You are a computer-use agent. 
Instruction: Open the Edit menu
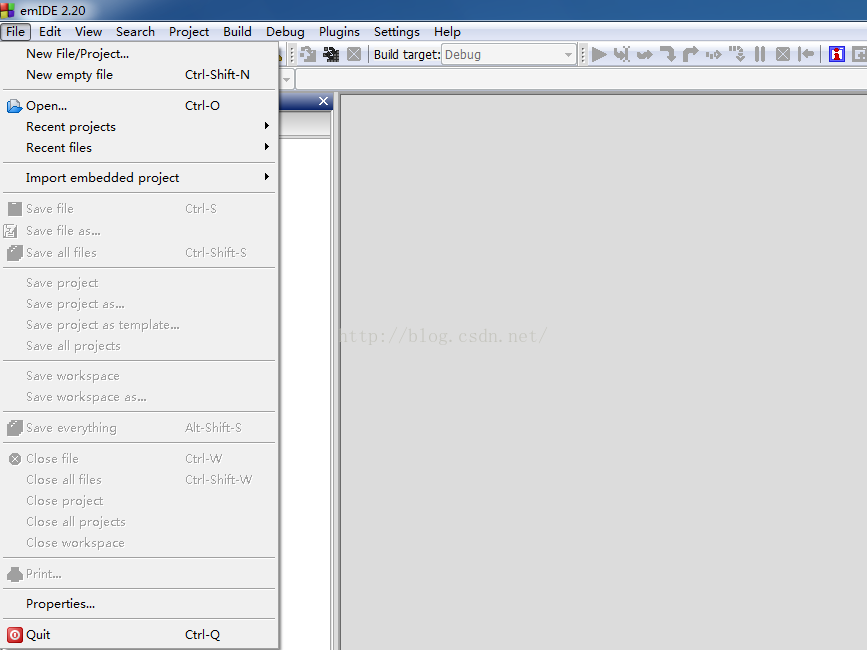click(x=50, y=32)
